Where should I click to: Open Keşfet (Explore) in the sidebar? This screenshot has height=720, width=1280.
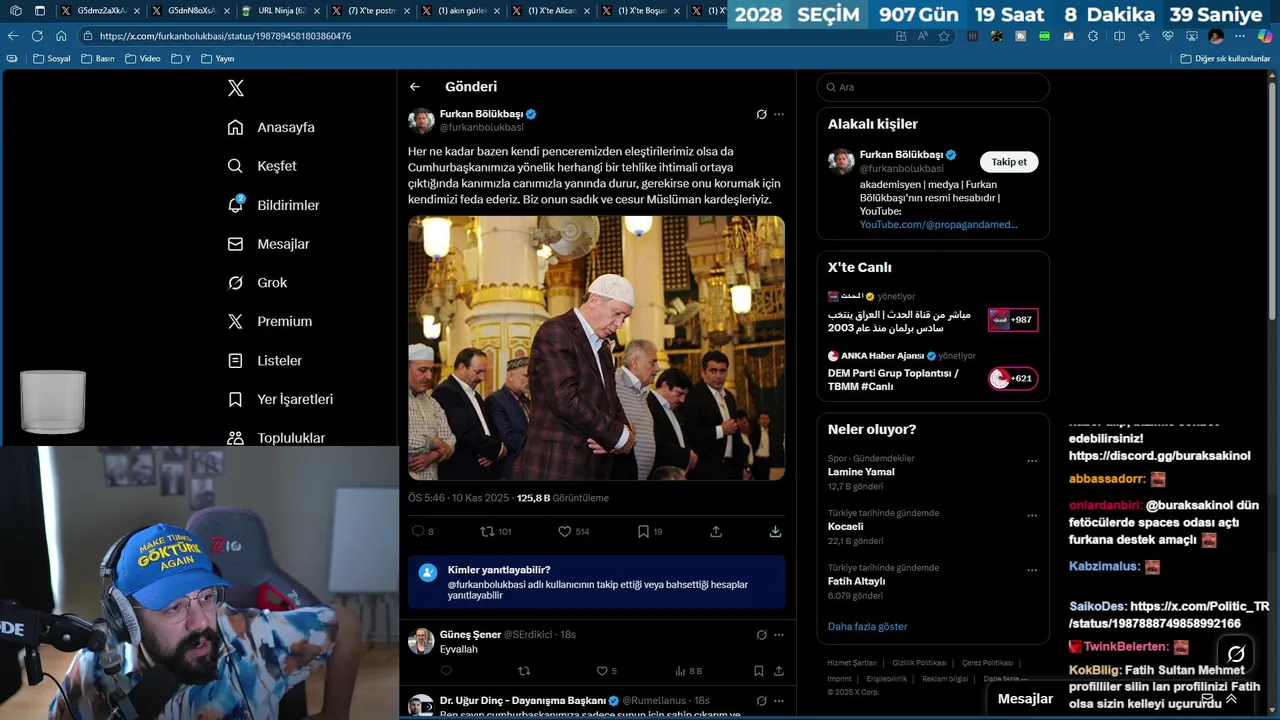(262, 166)
